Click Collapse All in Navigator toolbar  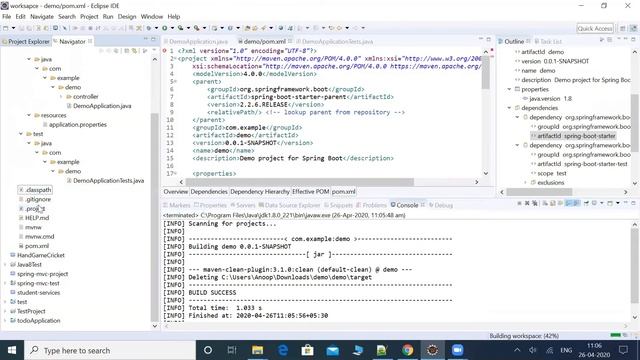[x=127, y=51]
